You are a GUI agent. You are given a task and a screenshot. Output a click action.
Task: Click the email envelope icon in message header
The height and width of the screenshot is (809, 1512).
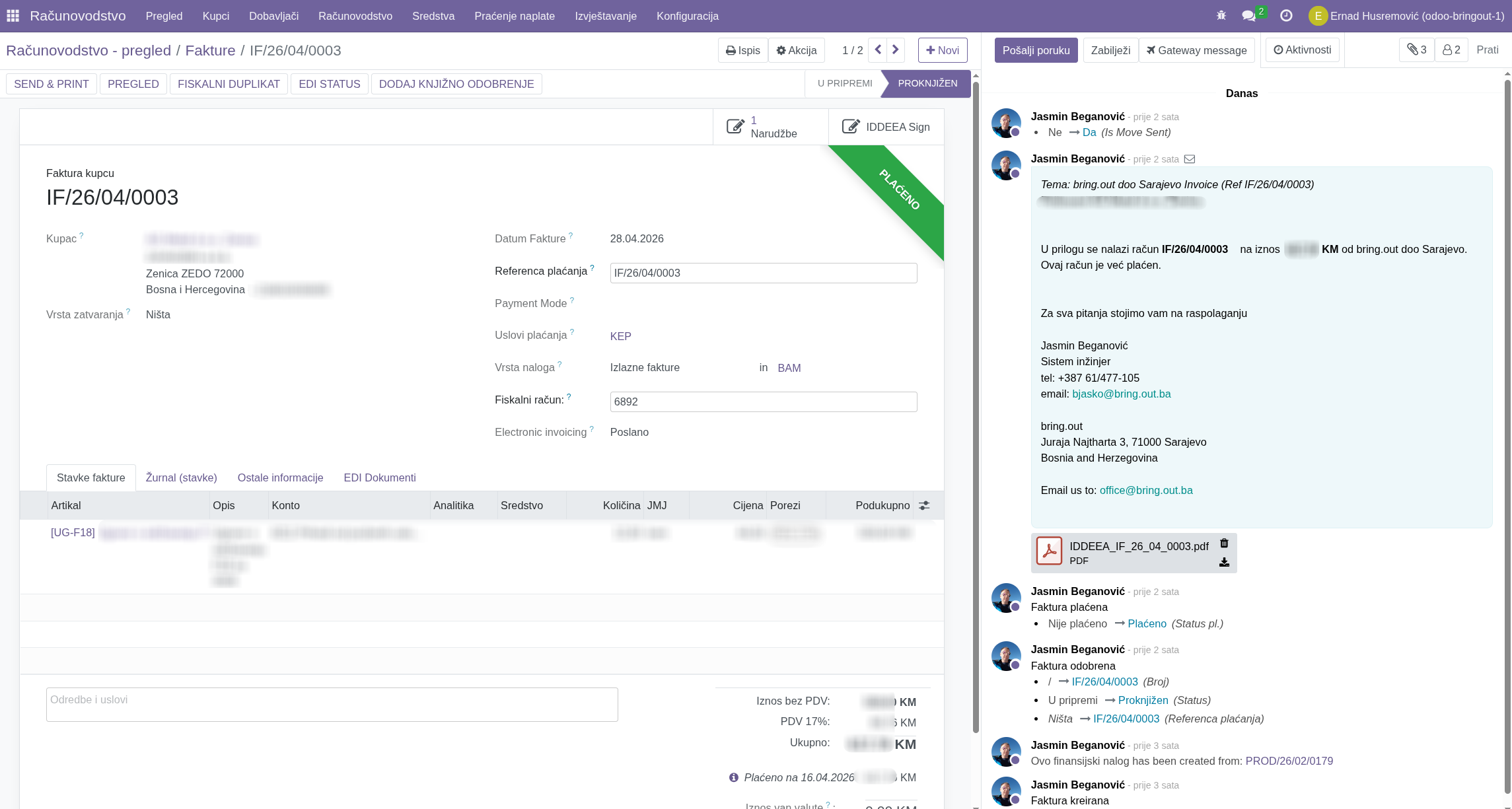pos(1190,159)
